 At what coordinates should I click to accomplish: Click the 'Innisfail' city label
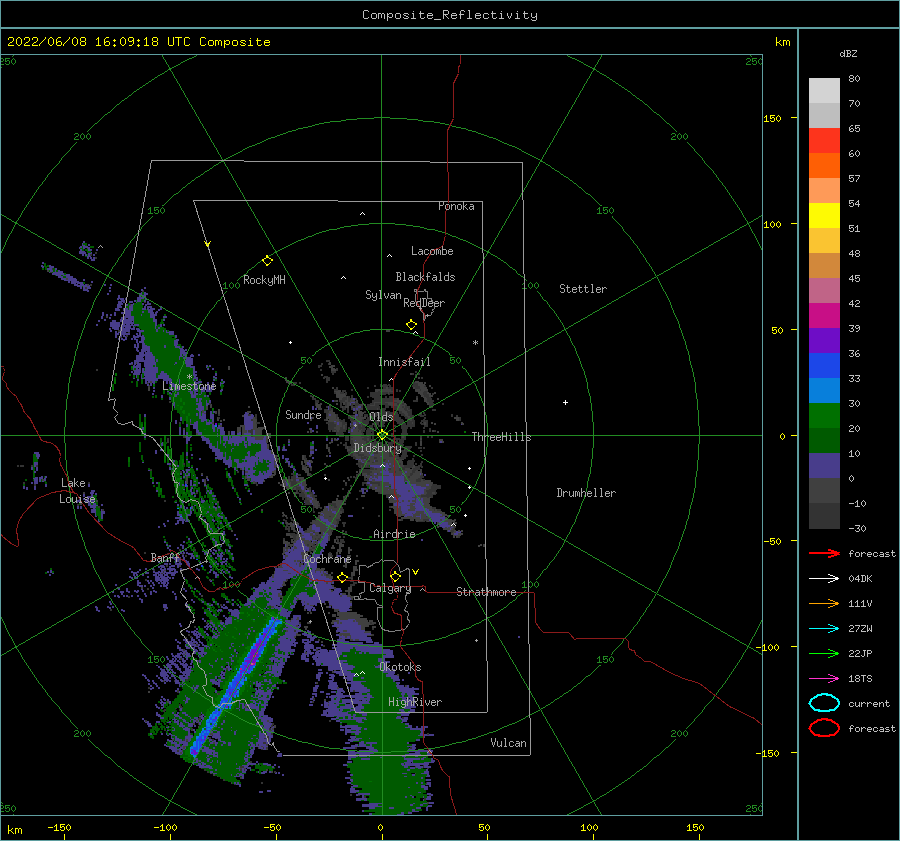point(404,362)
